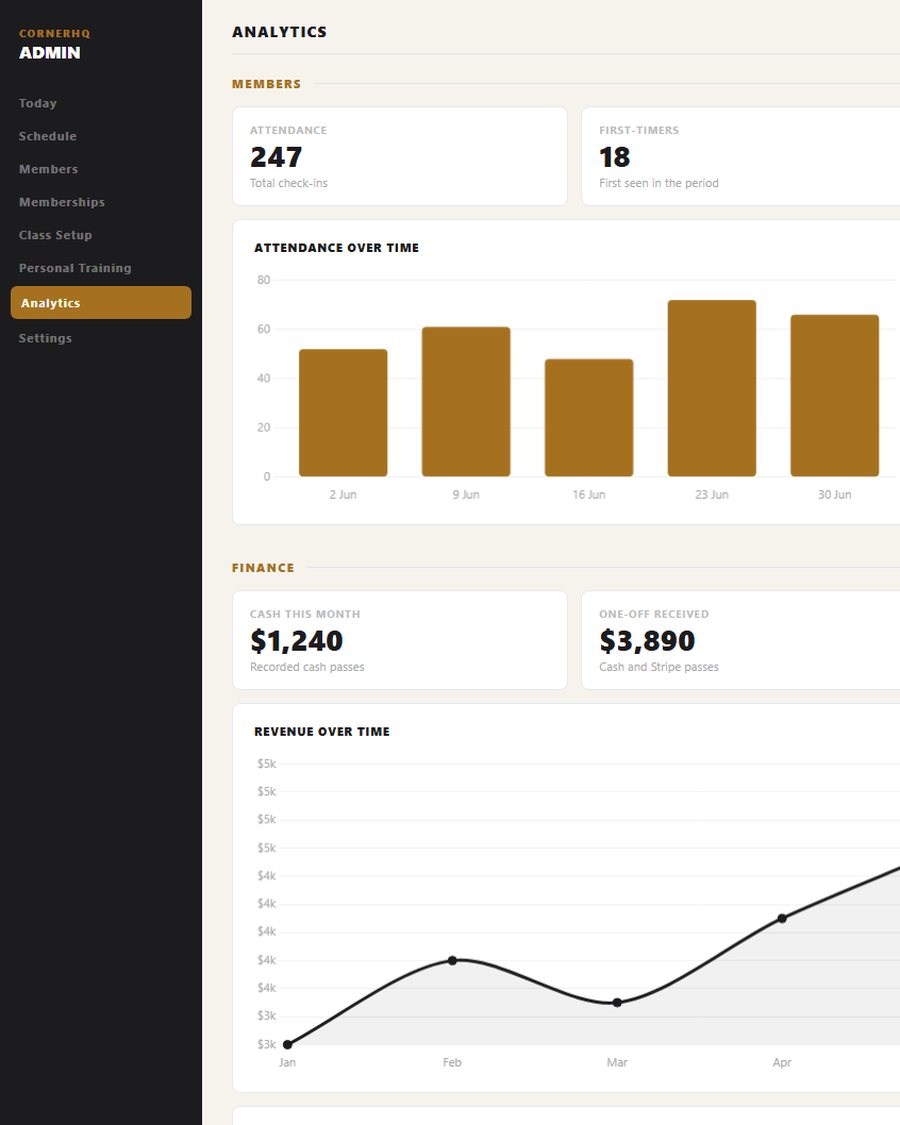
Task: Click the First-Timers 18 stat card
Action: point(740,156)
